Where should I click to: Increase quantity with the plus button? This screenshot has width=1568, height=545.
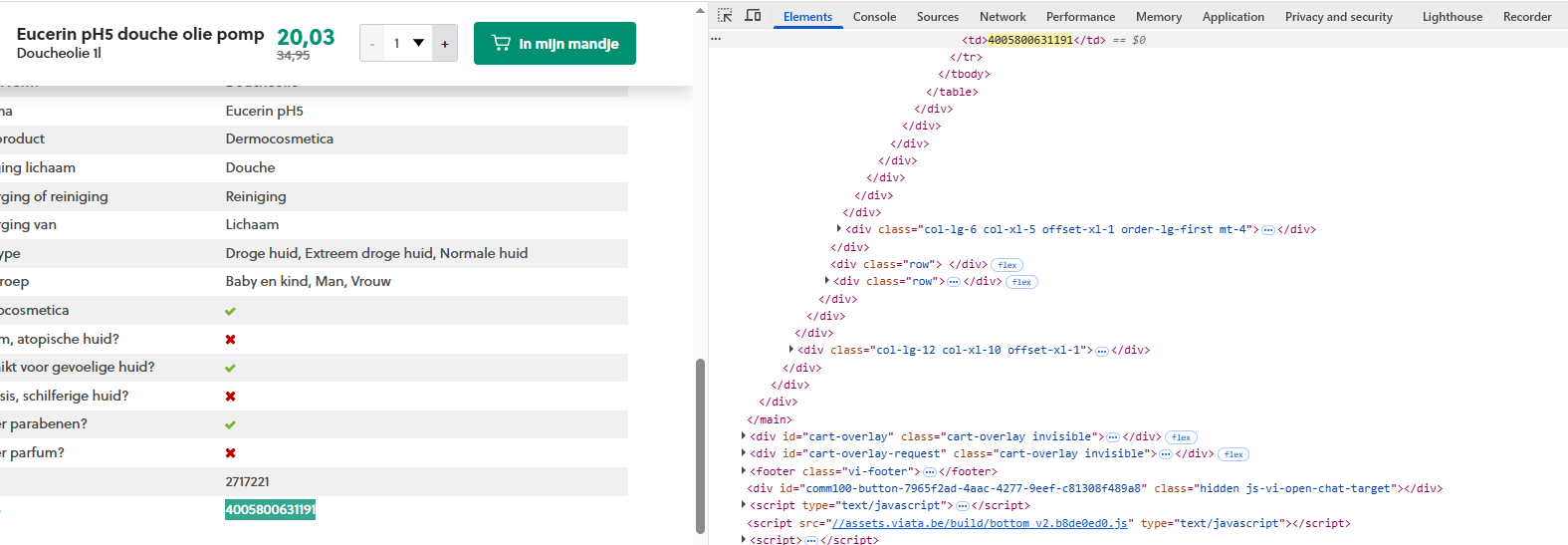pyautogui.click(x=445, y=44)
